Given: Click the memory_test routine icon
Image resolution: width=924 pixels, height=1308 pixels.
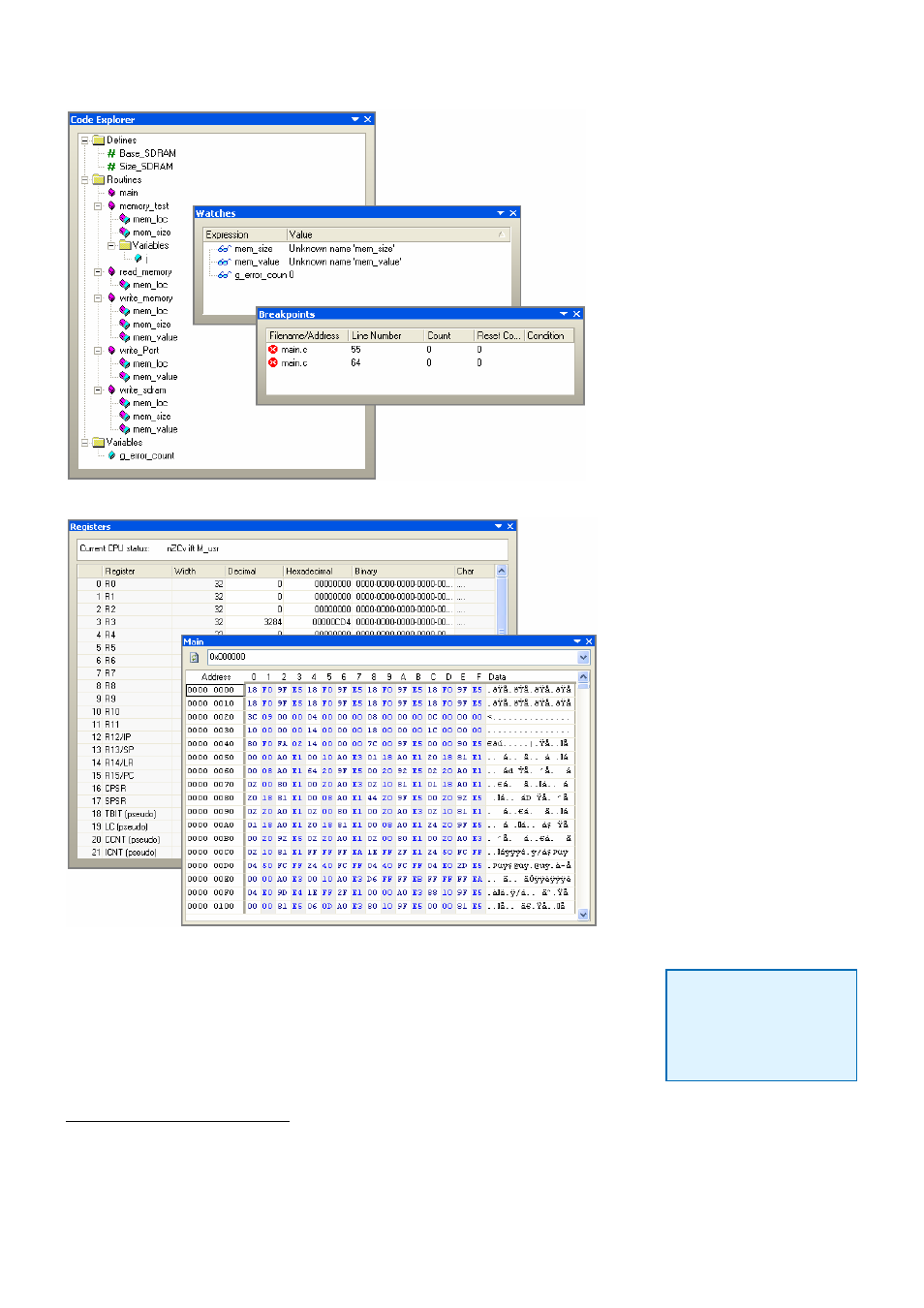Looking at the screenshot, I should [x=111, y=206].
